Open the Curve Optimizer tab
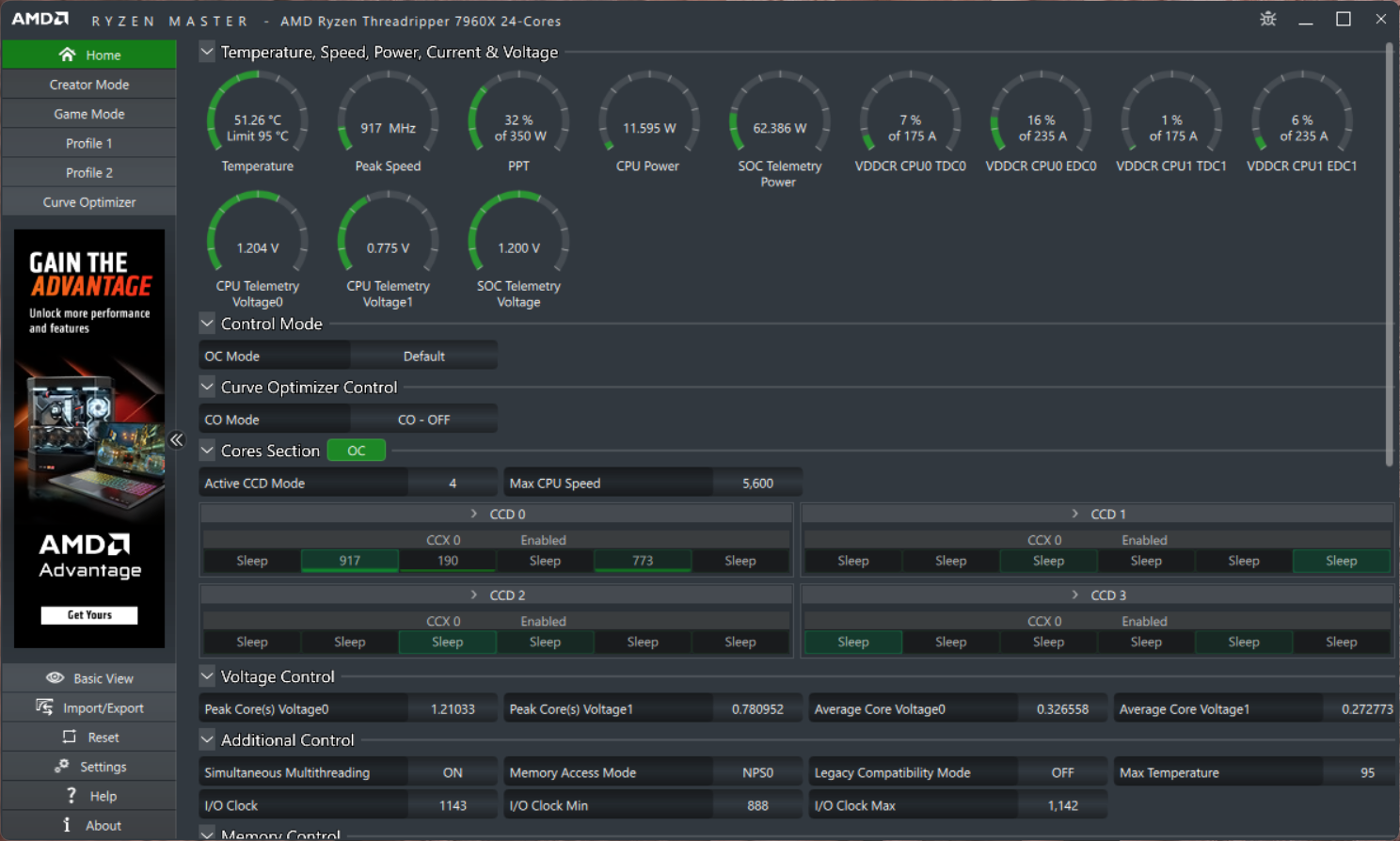This screenshot has height=841, width=1400. pyautogui.click(x=89, y=202)
